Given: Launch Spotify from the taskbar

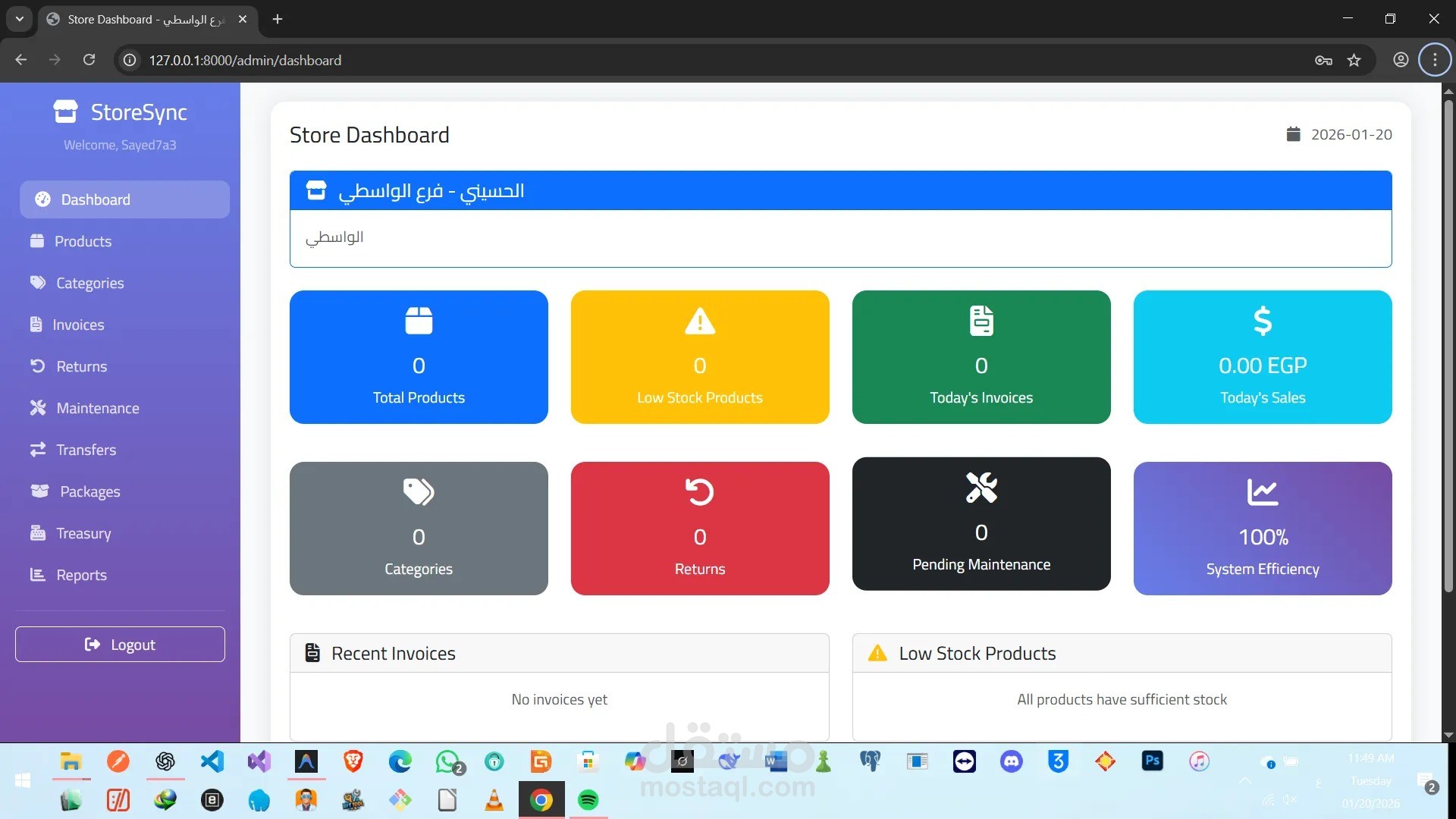Looking at the screenshot, I should (x=588, y=800).
